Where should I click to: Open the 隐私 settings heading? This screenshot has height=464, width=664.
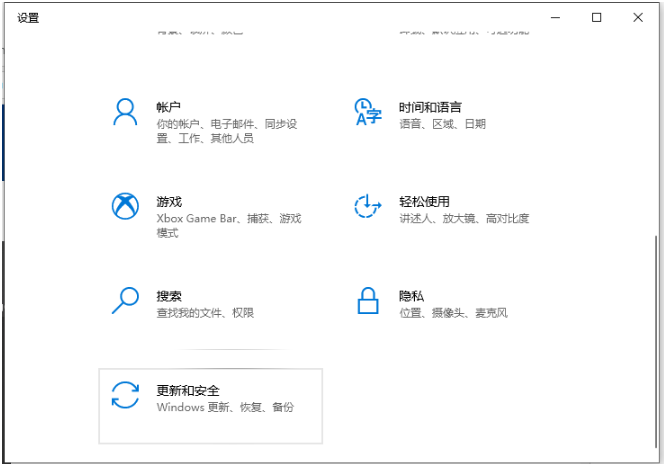pos(411,296)
